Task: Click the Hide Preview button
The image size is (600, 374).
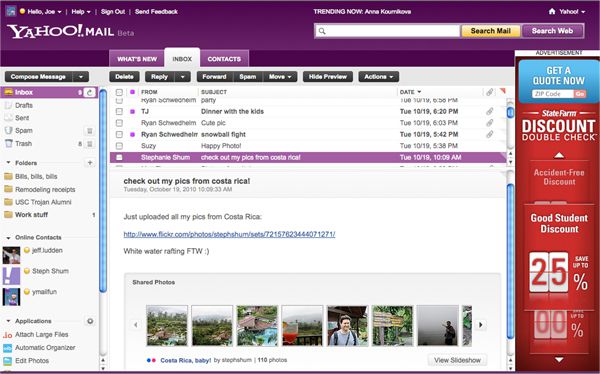Action: pyautogui.click(x=328, y=77)
